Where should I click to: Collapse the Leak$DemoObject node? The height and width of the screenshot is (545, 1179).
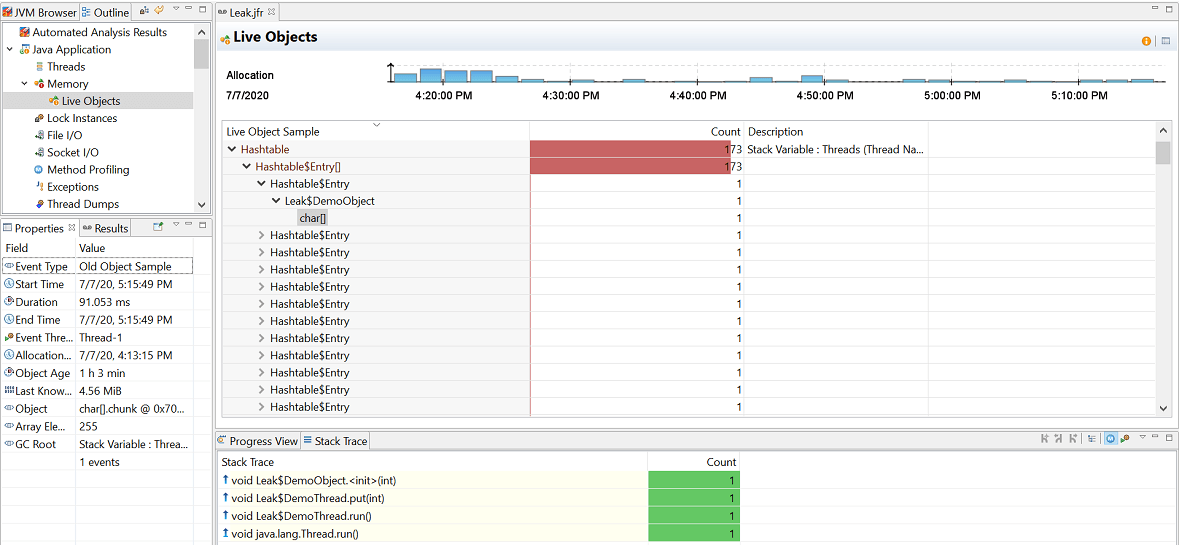[276, 201]
